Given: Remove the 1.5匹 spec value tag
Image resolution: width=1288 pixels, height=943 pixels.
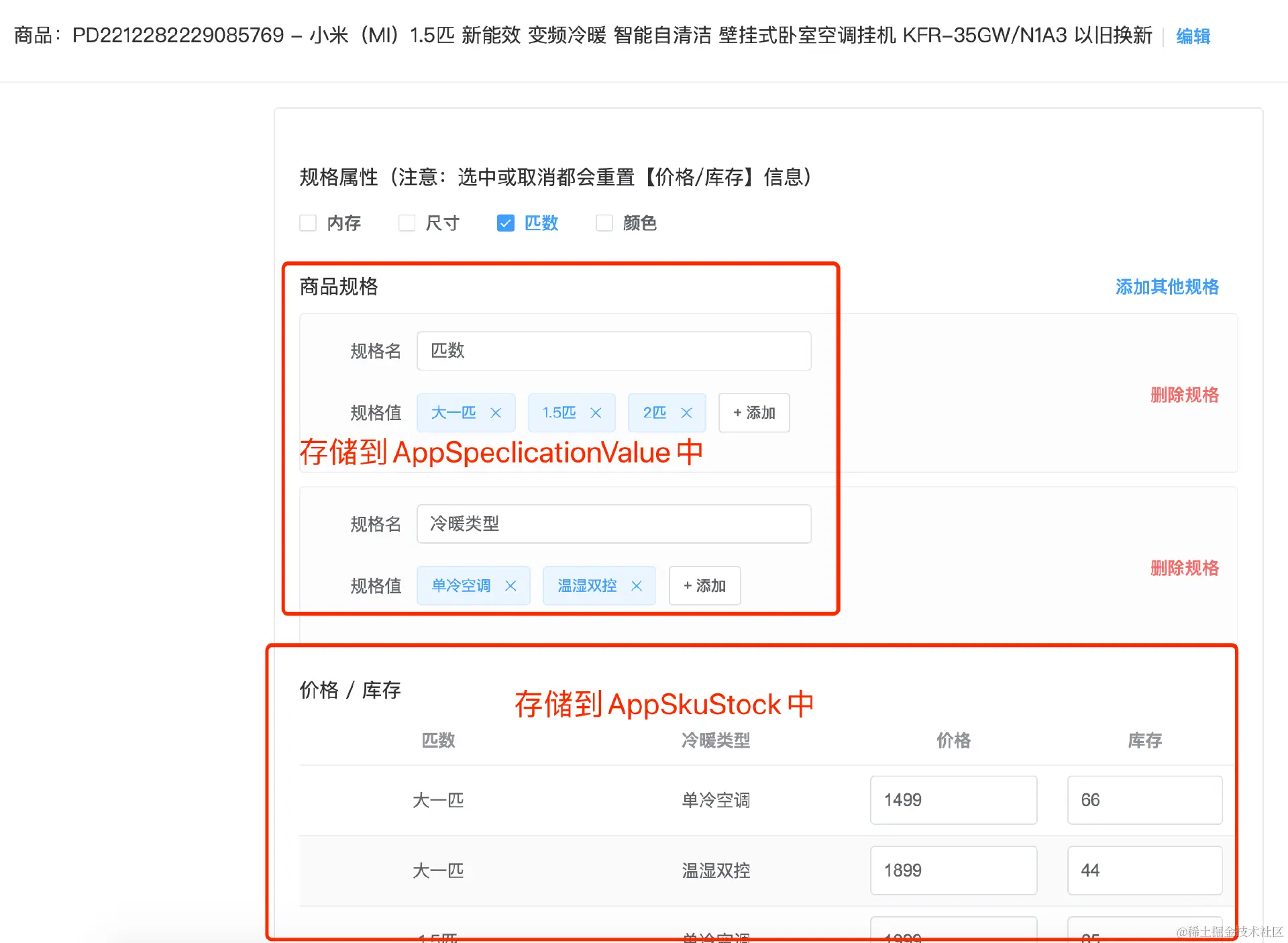Looking at the screenshot, I should [596, 413].
